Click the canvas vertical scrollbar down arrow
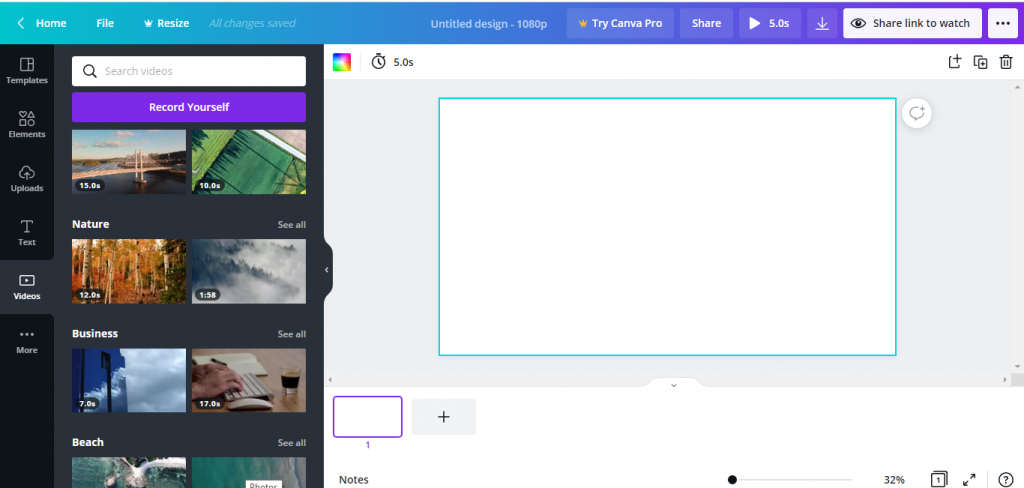This screenshot has height=488, width=1024. tap(1017, 366)
